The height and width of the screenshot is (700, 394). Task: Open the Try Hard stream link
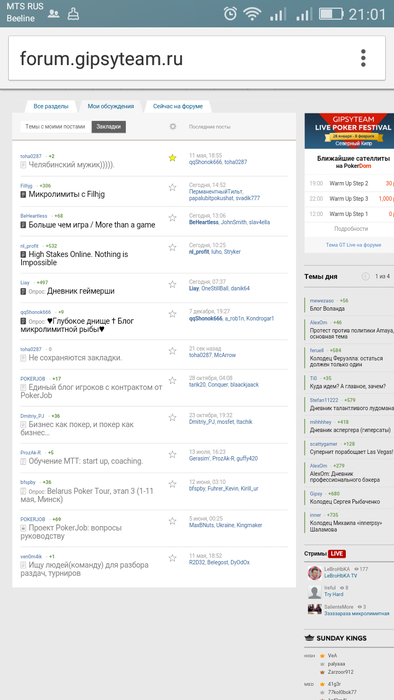(x=334, y=595)
